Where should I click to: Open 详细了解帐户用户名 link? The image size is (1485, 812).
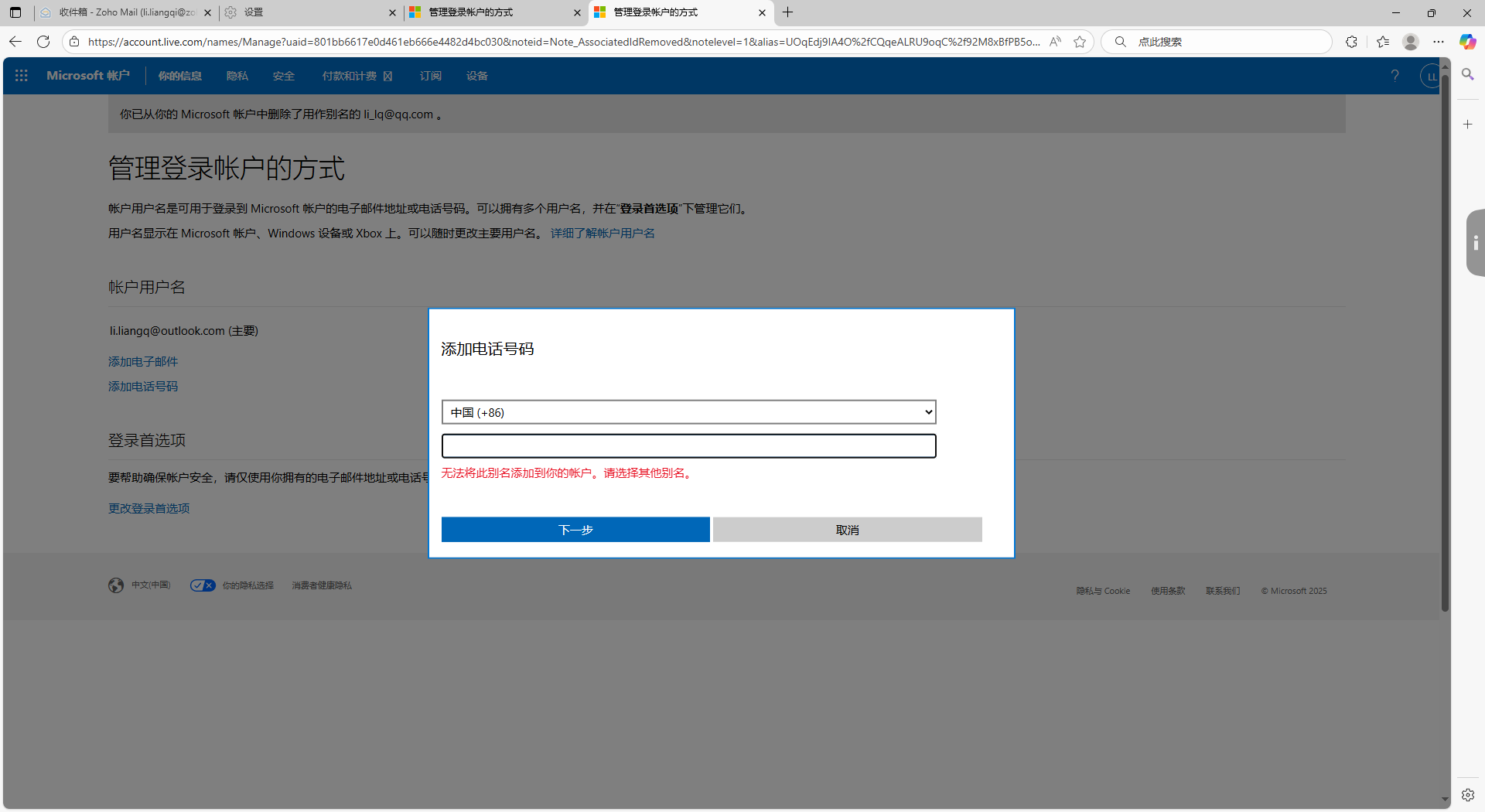(x=603, y=234)
